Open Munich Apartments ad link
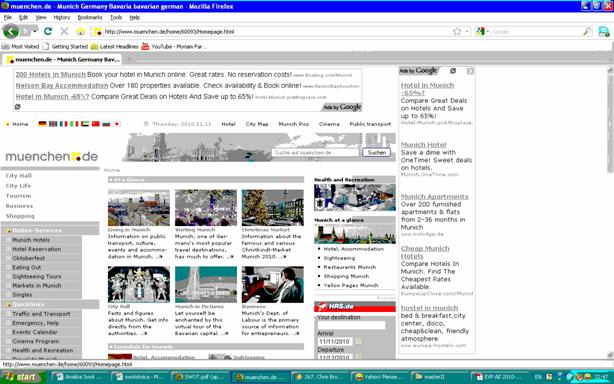This screenshot has height=384, width=614. click(434, 197)
